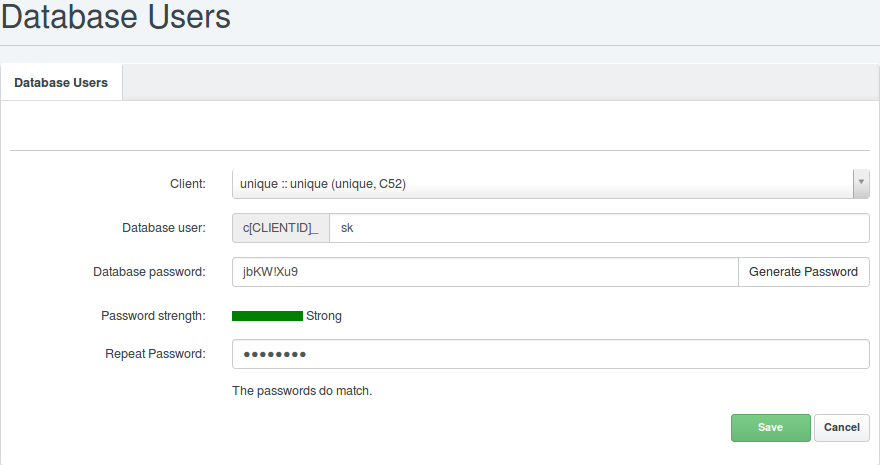Viewport: 880px width, 465px height.
Task: Click the Repeat Password: label
Action: [155, 354]
